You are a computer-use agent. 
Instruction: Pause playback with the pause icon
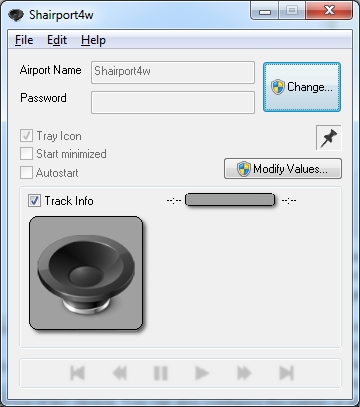[x=161, y=373]
